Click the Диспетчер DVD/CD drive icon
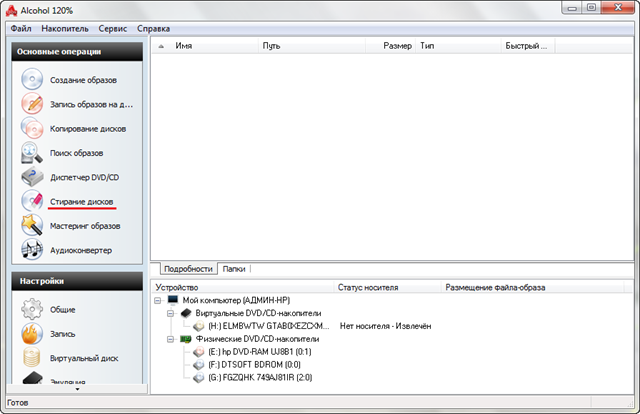Image resolution: width=640 pixels, height=414 pixels. pos(32,176)
